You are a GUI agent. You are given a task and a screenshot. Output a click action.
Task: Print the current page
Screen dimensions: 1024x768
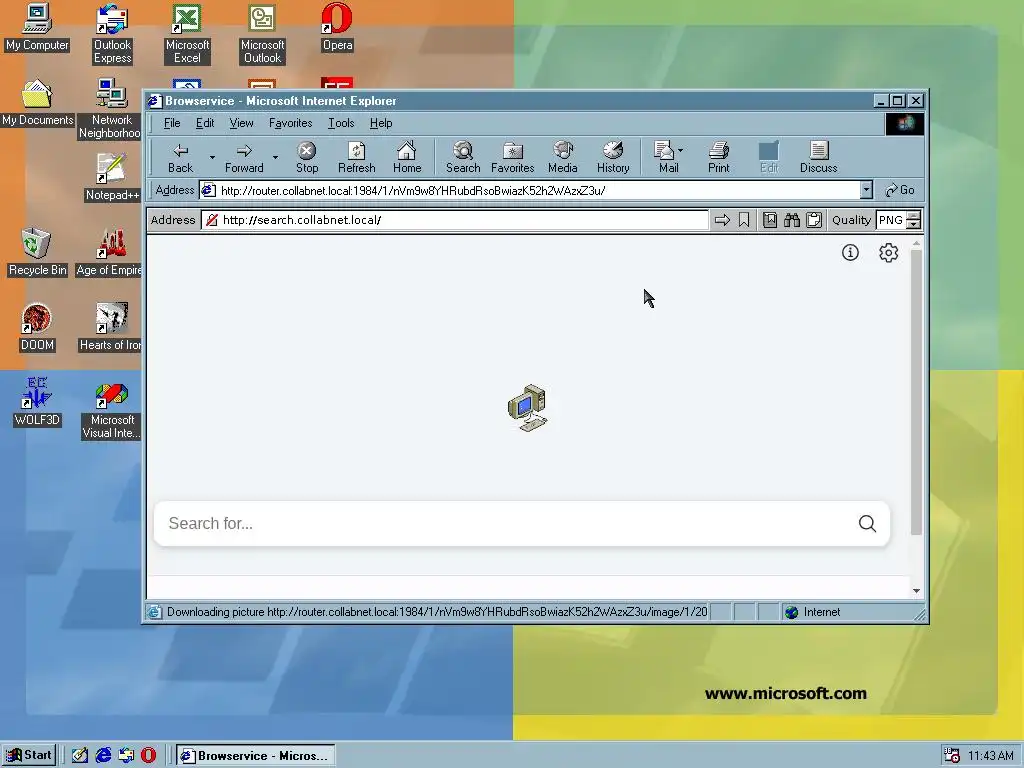718,158
